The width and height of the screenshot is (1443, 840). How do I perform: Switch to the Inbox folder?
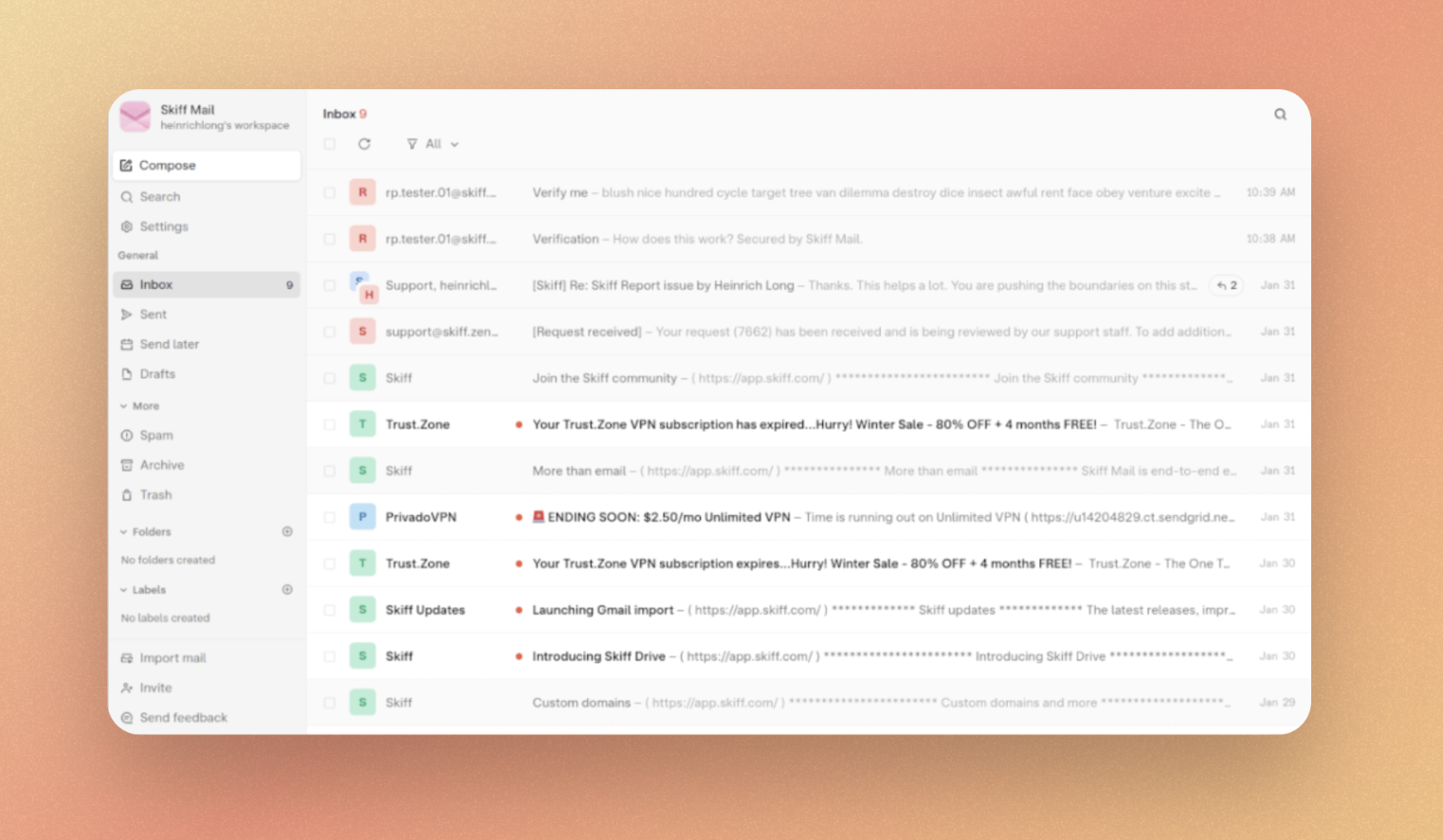pos(155,283)
